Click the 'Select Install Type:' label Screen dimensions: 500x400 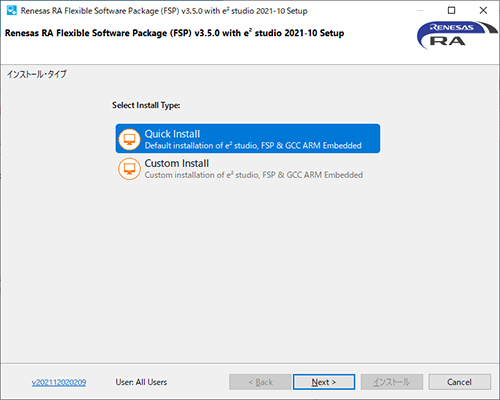146,105
